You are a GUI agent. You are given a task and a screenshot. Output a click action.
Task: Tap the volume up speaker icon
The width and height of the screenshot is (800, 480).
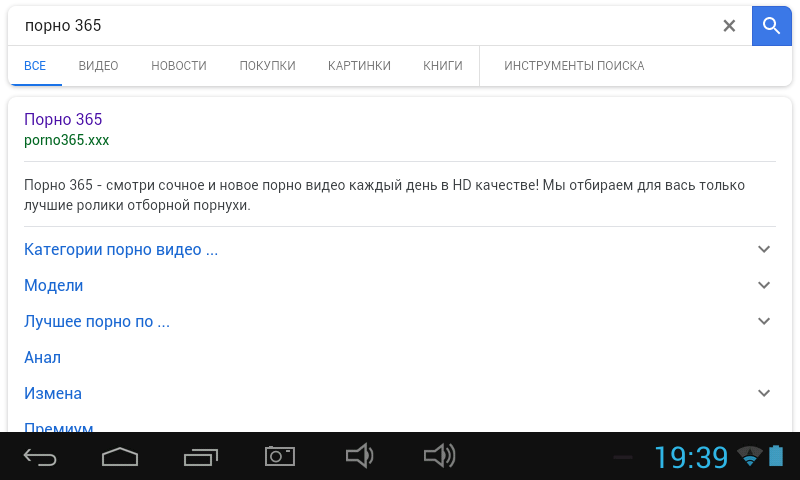pos(439,456)
